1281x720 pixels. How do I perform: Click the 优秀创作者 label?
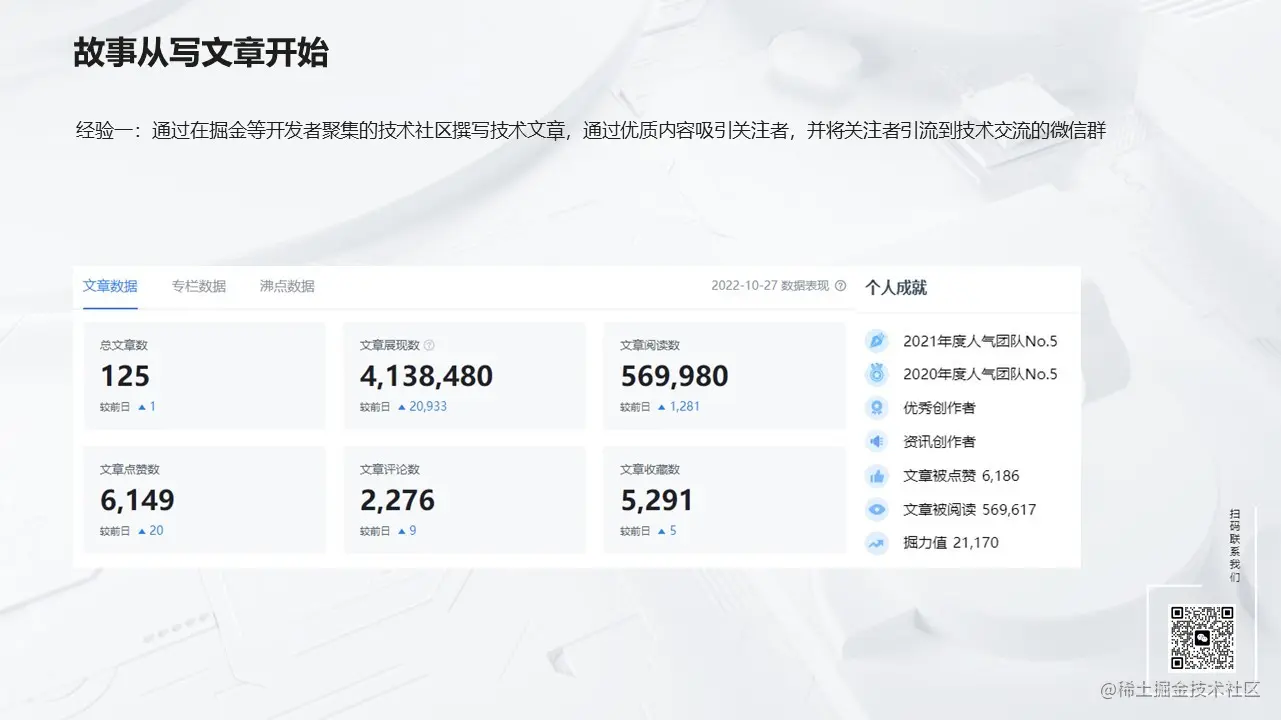point(939,408)
